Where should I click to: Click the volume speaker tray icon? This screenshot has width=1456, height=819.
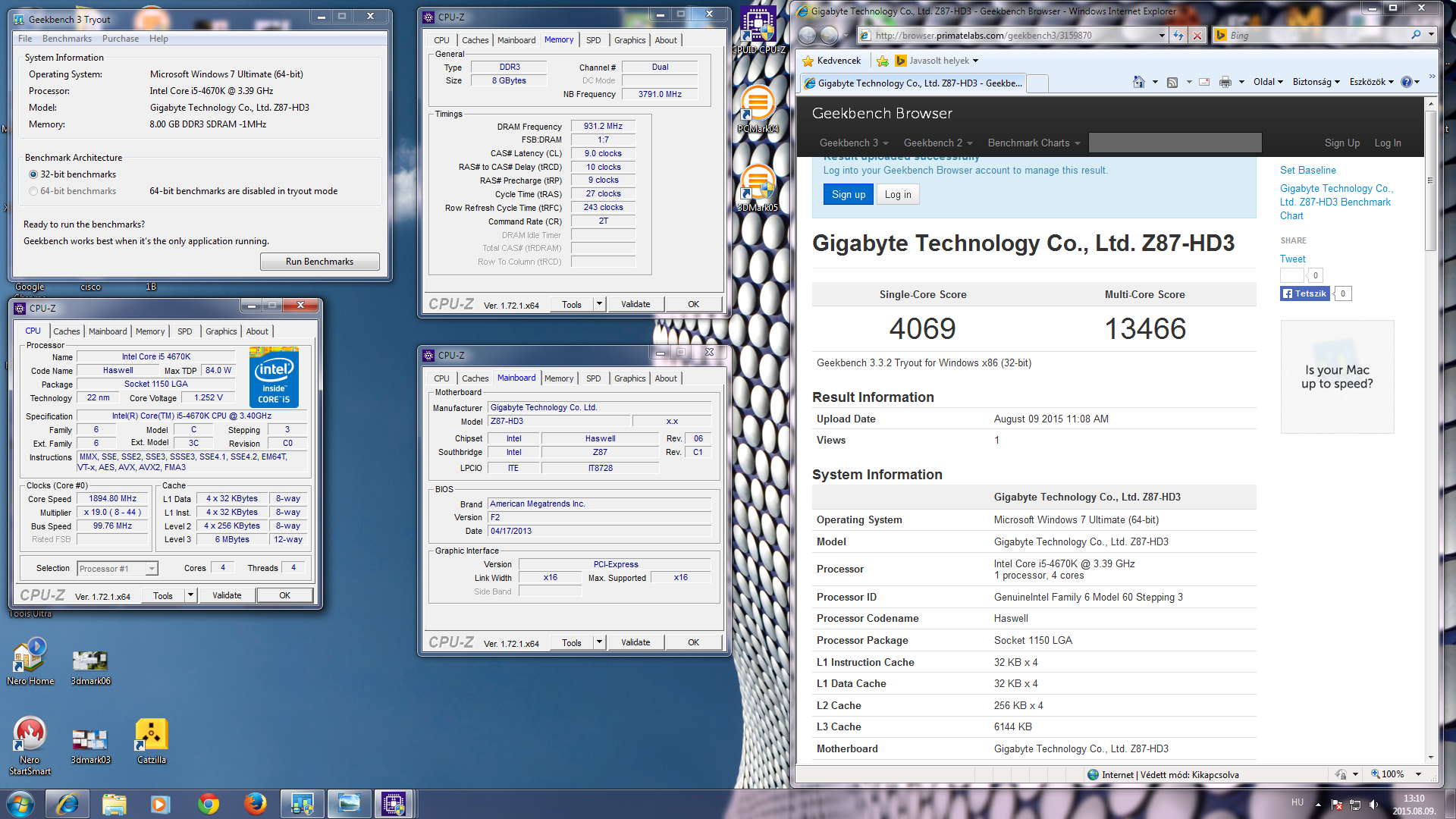tap(1373, 804)
